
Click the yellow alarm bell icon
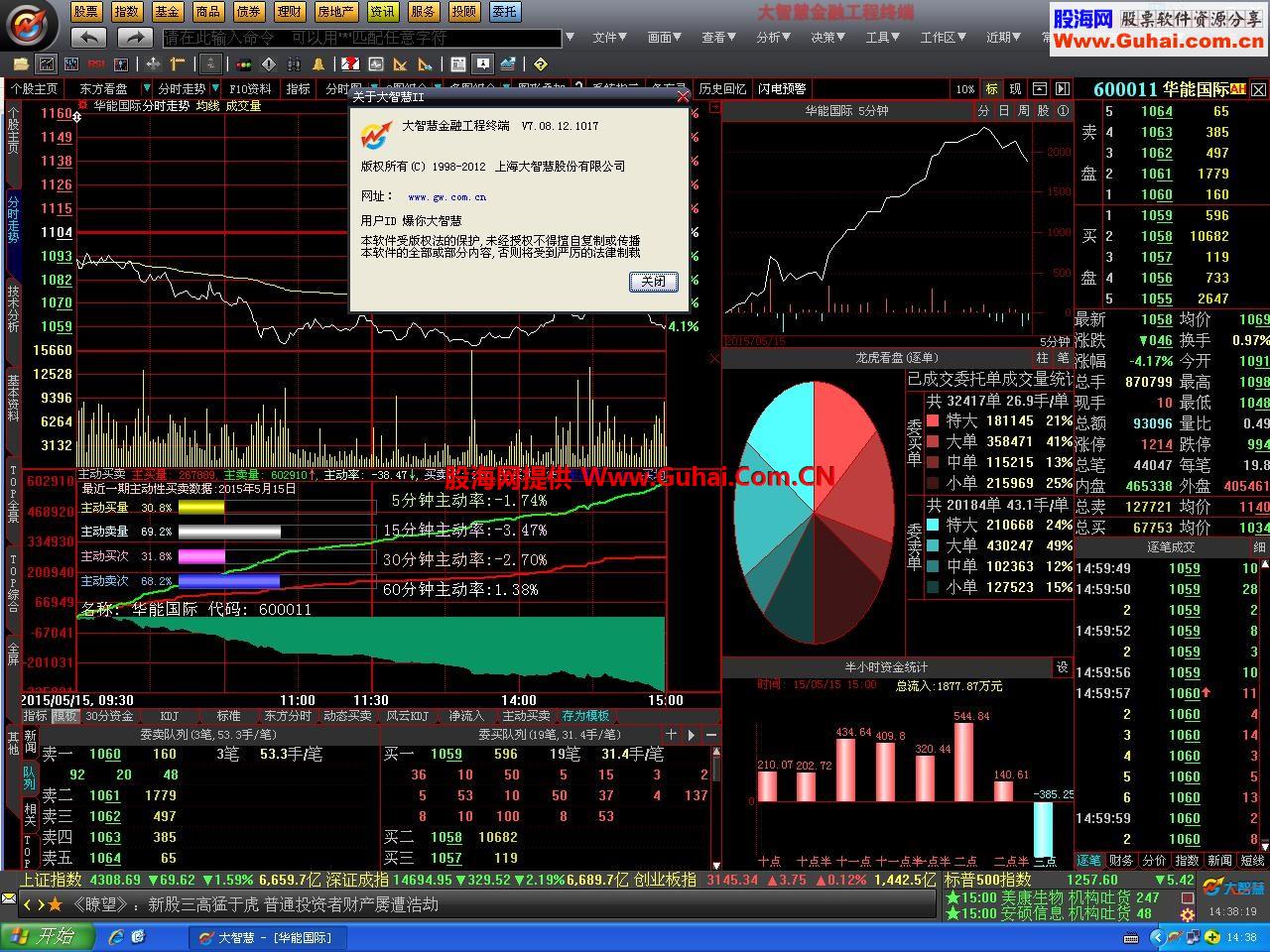318,64
